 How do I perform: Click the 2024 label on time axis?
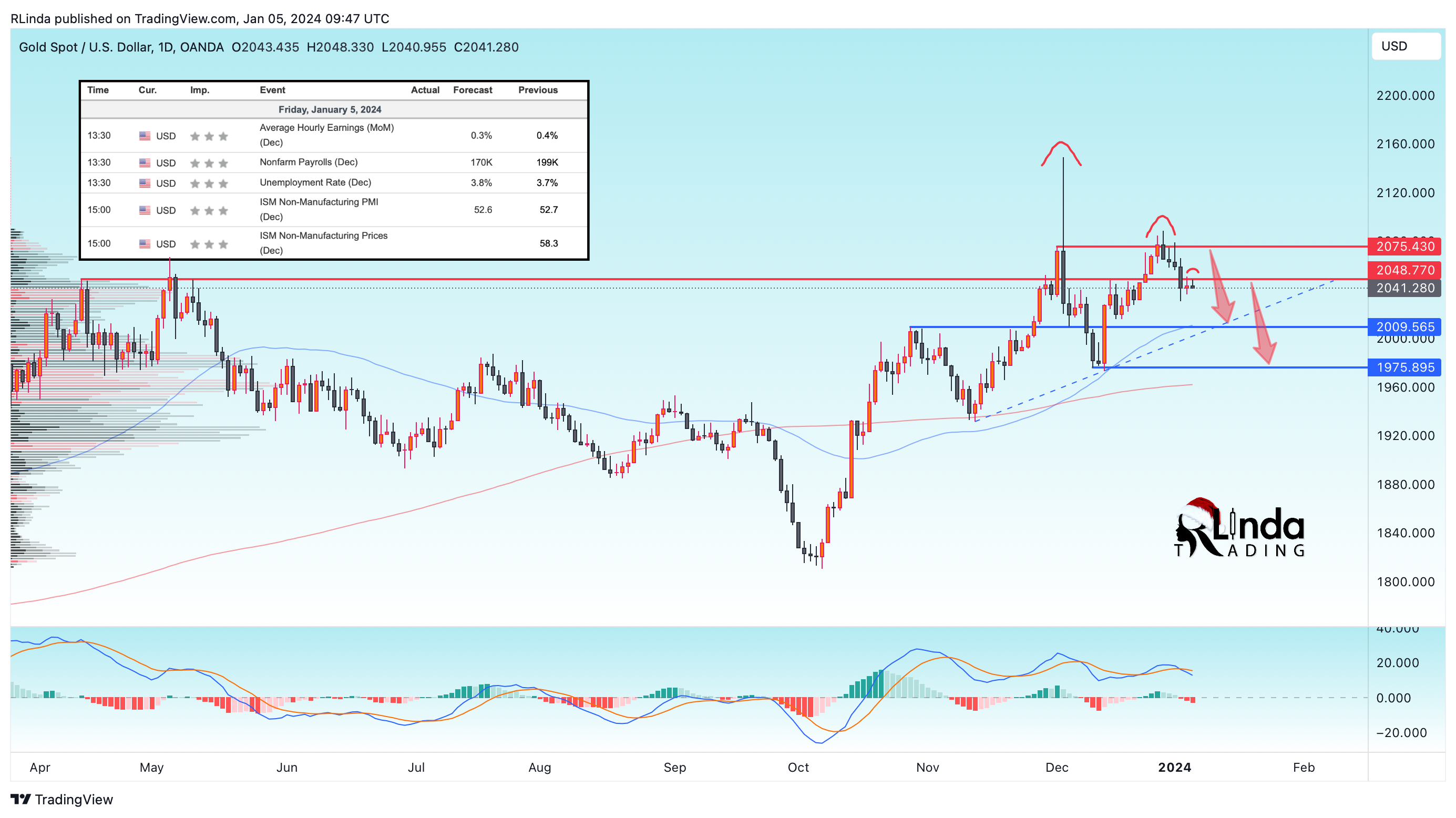pyautogui.click(x=1174, y=768)
